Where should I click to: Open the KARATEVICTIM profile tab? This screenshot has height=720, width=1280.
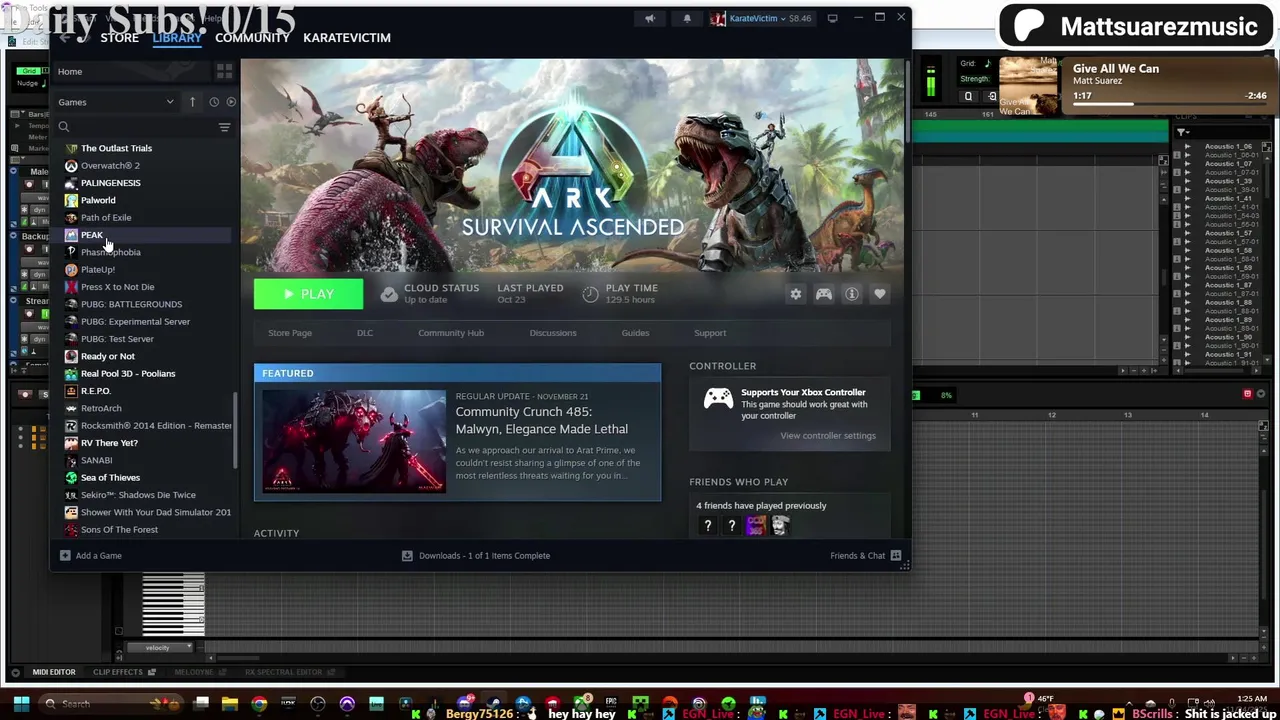point(347,38)
